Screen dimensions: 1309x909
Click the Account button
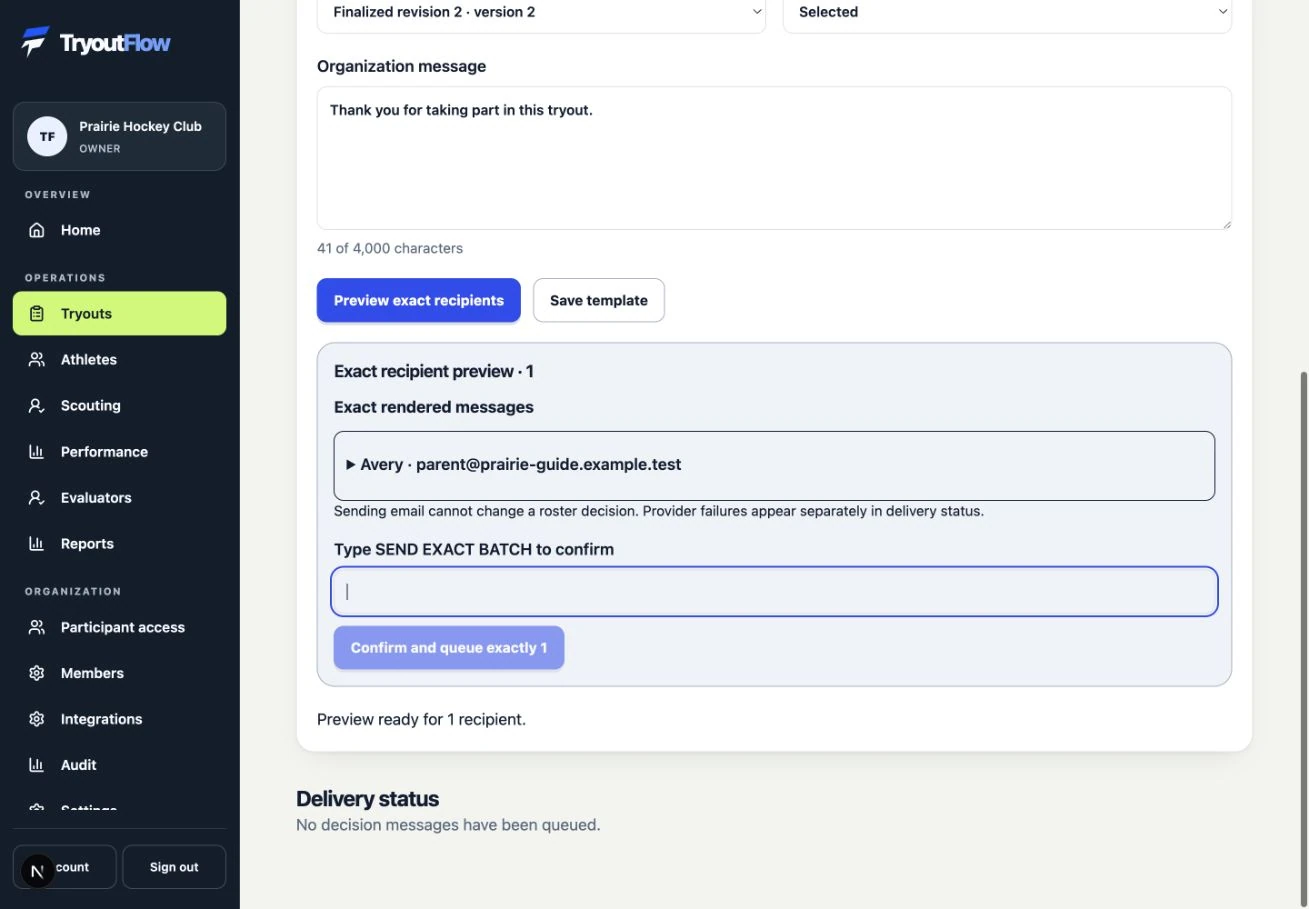65,867
